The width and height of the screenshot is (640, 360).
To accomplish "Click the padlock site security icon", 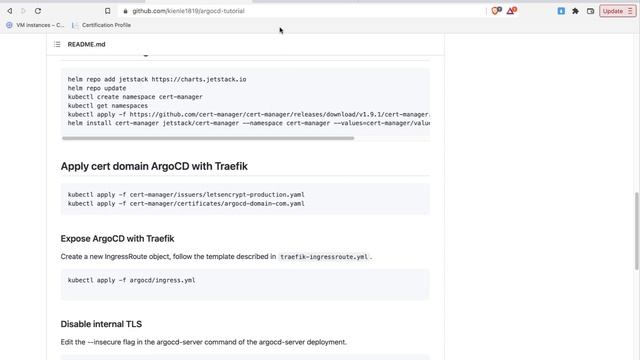I will click(x=125, y=11).
